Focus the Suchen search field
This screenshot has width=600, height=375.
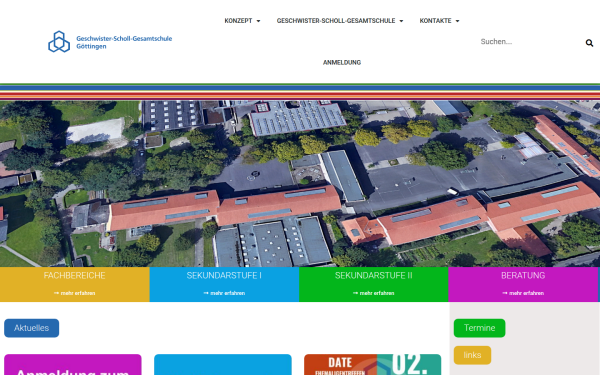coord(528,42)
